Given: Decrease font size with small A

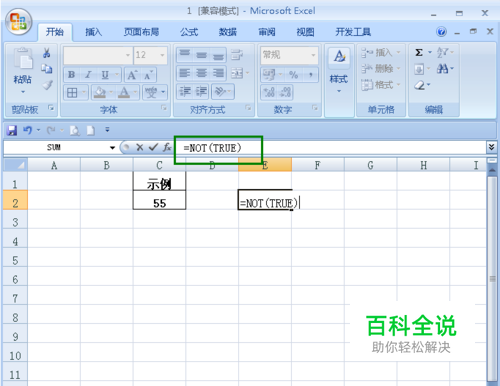Looking at the screenshot, I should click(x=148, y=75).
